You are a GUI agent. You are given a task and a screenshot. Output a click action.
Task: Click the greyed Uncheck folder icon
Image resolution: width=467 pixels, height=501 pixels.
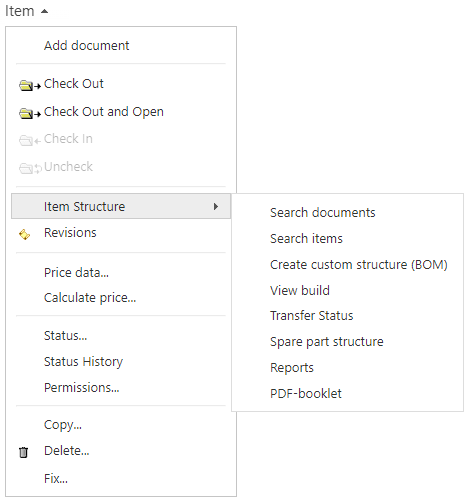[x=30, y=168]
